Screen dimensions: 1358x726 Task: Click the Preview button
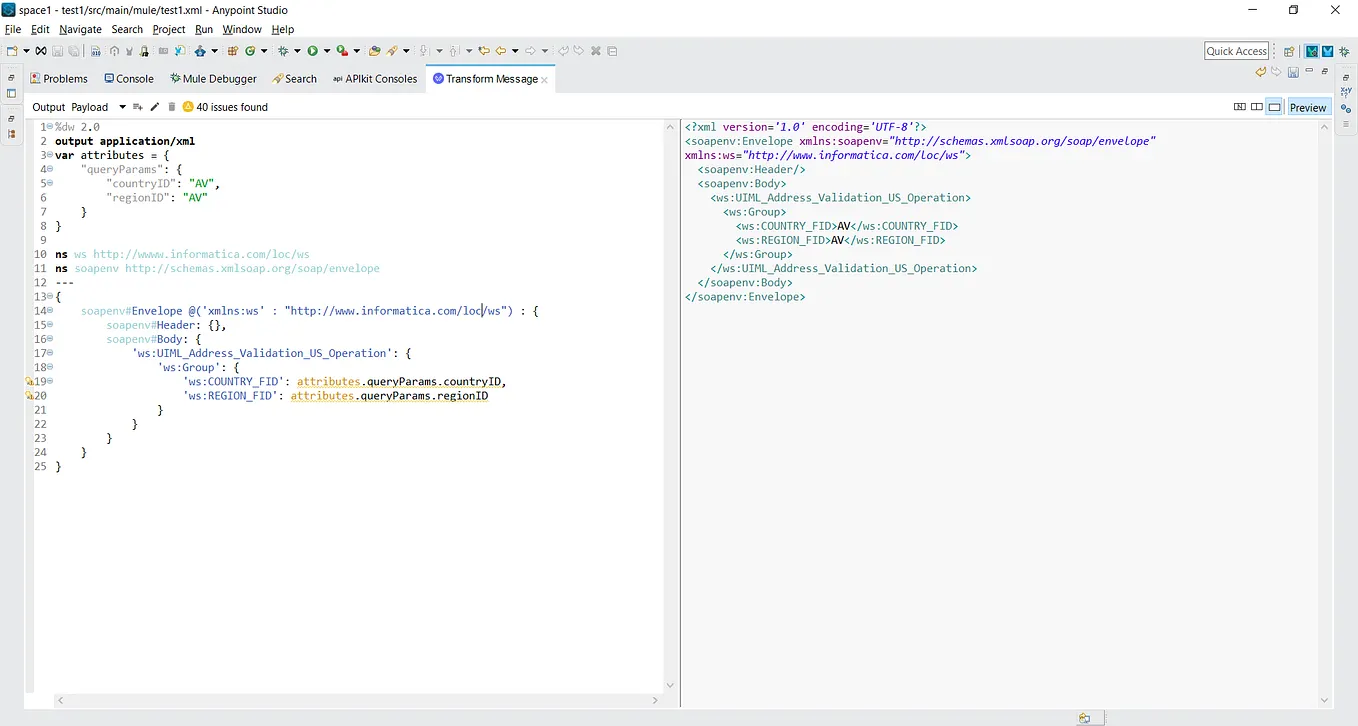[x=1308, y=107]
